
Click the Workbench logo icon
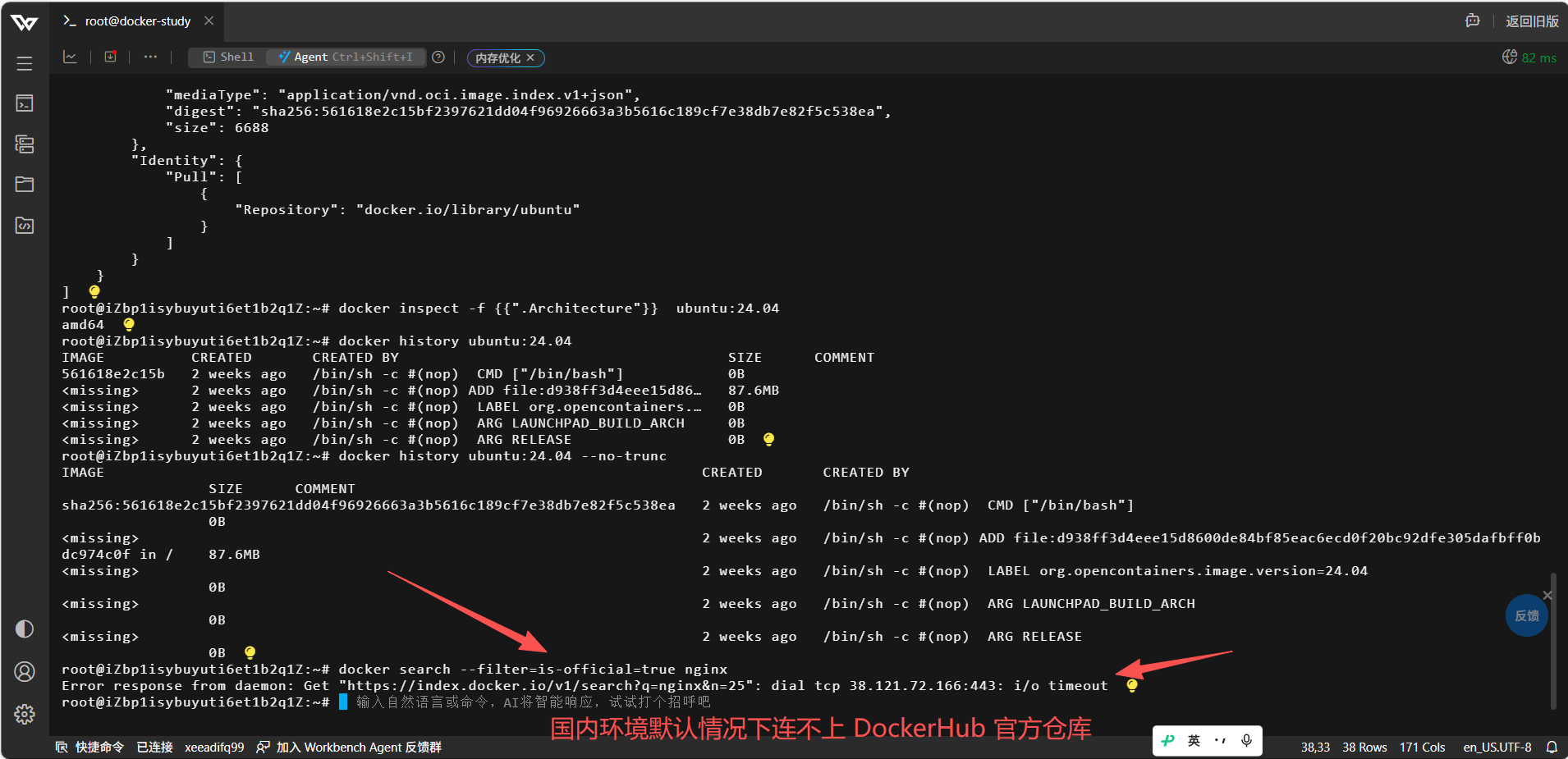[x=25, y=22]
